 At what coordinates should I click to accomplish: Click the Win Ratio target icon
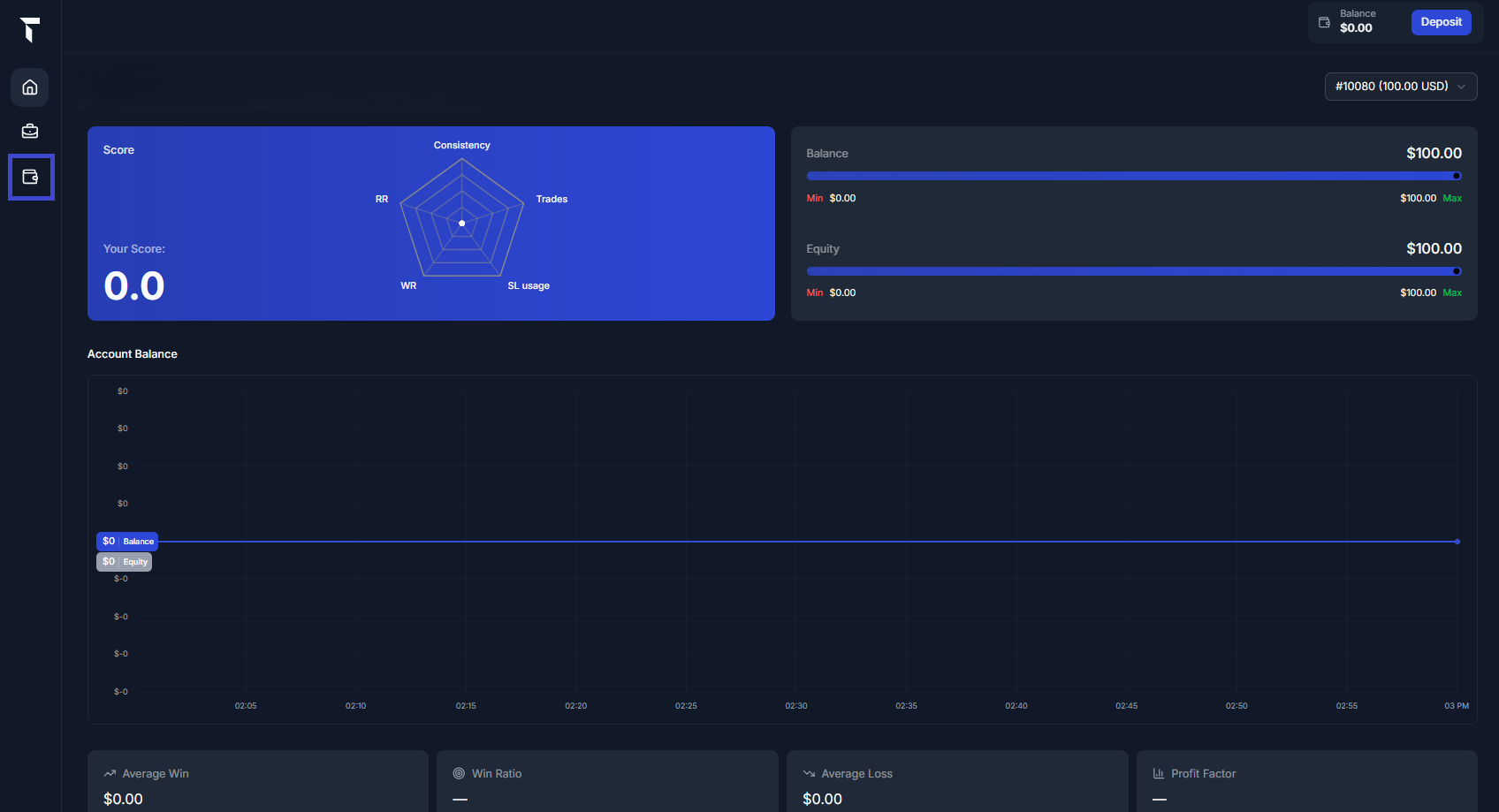click(459, 773)
